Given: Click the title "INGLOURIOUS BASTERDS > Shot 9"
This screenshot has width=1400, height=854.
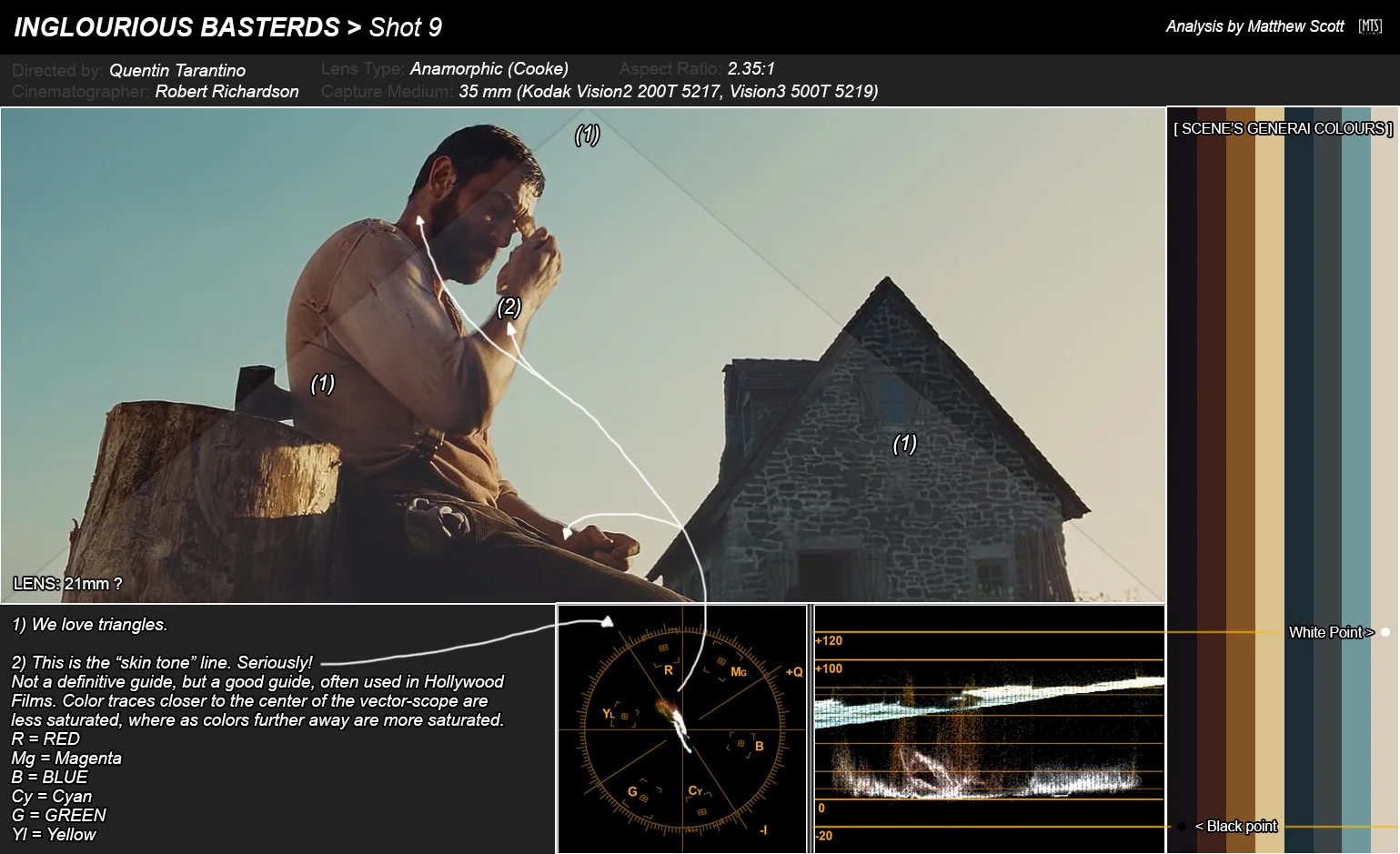Looking at the screenshot, I should point(227,27).
